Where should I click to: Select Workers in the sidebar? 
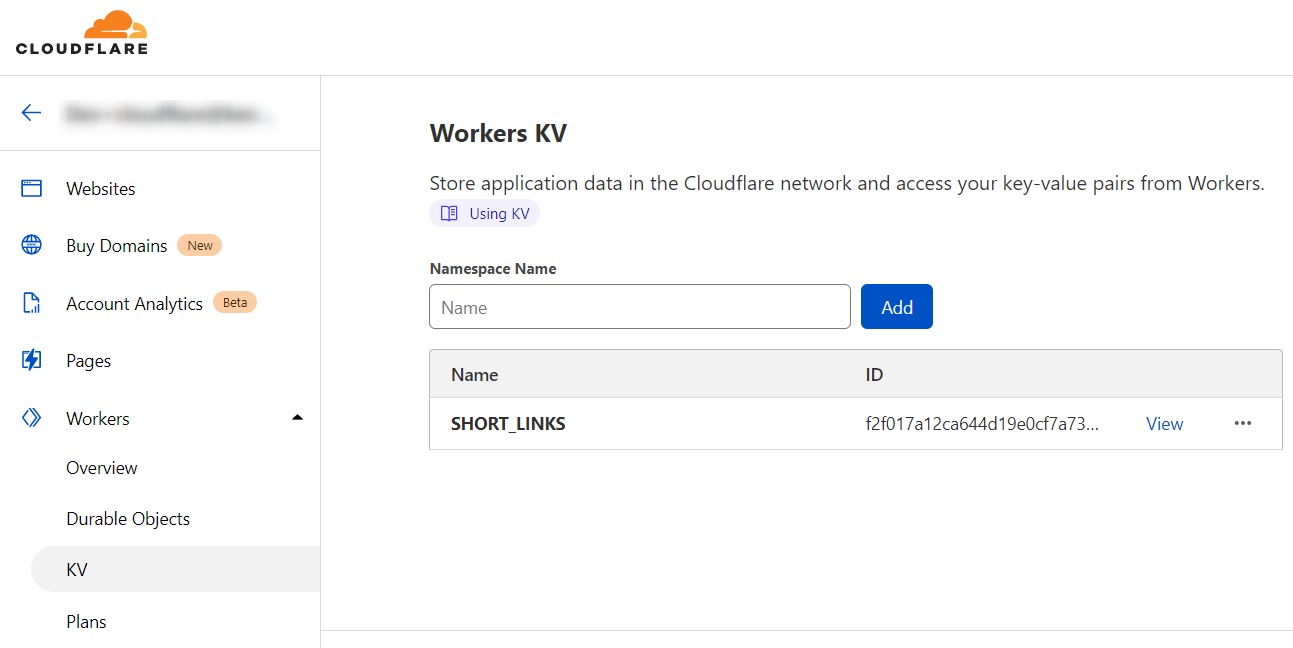(98, 418)
